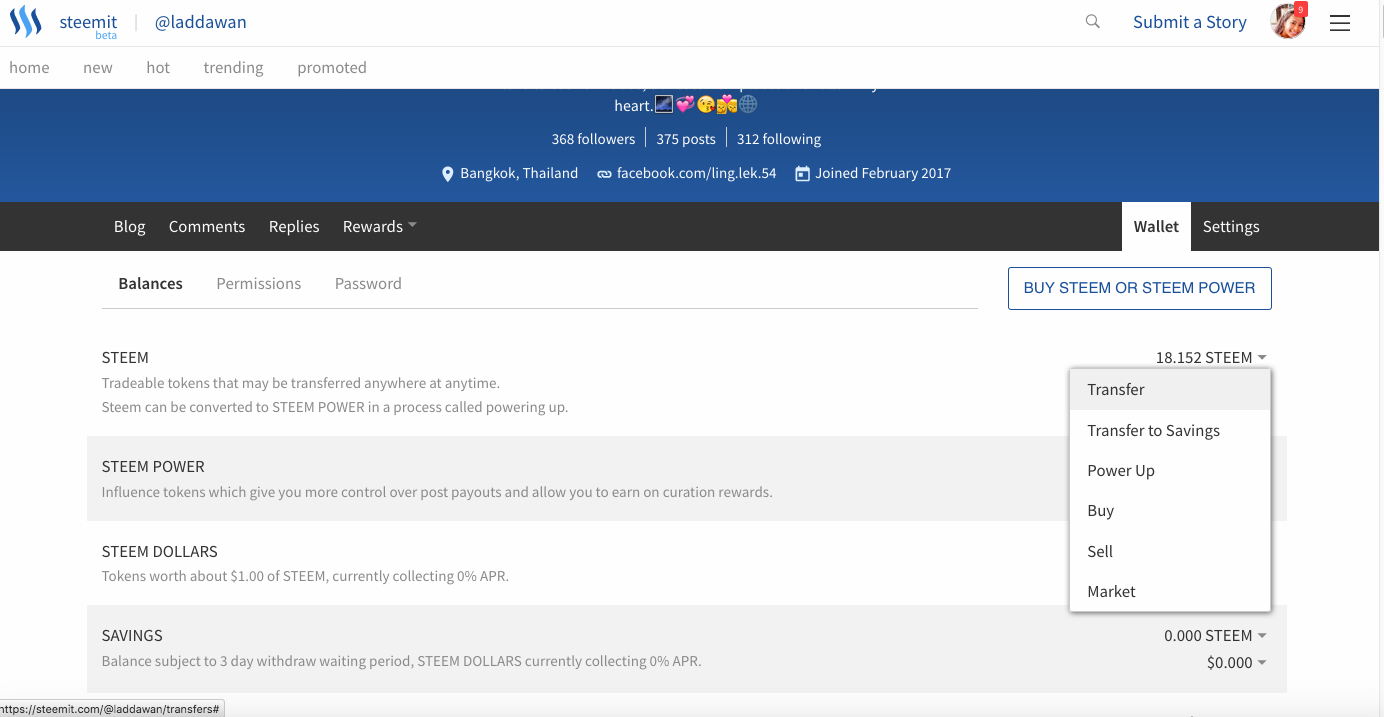The height and width of the screenshot is (717, 1384).
Task: Click the Bangkok, Thailand location text
Action: point(519,173)
